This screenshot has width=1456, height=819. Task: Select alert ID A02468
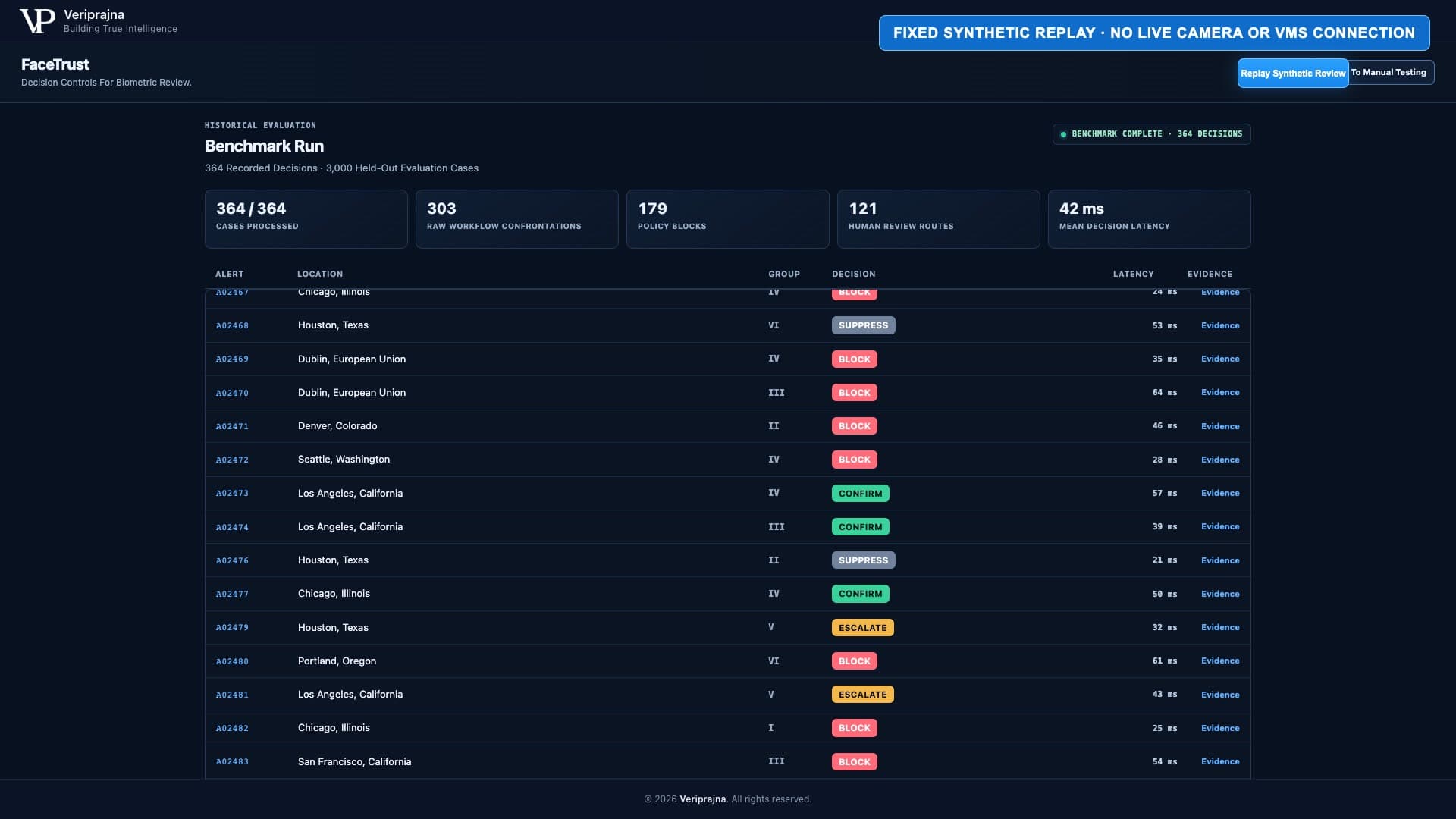232,325
